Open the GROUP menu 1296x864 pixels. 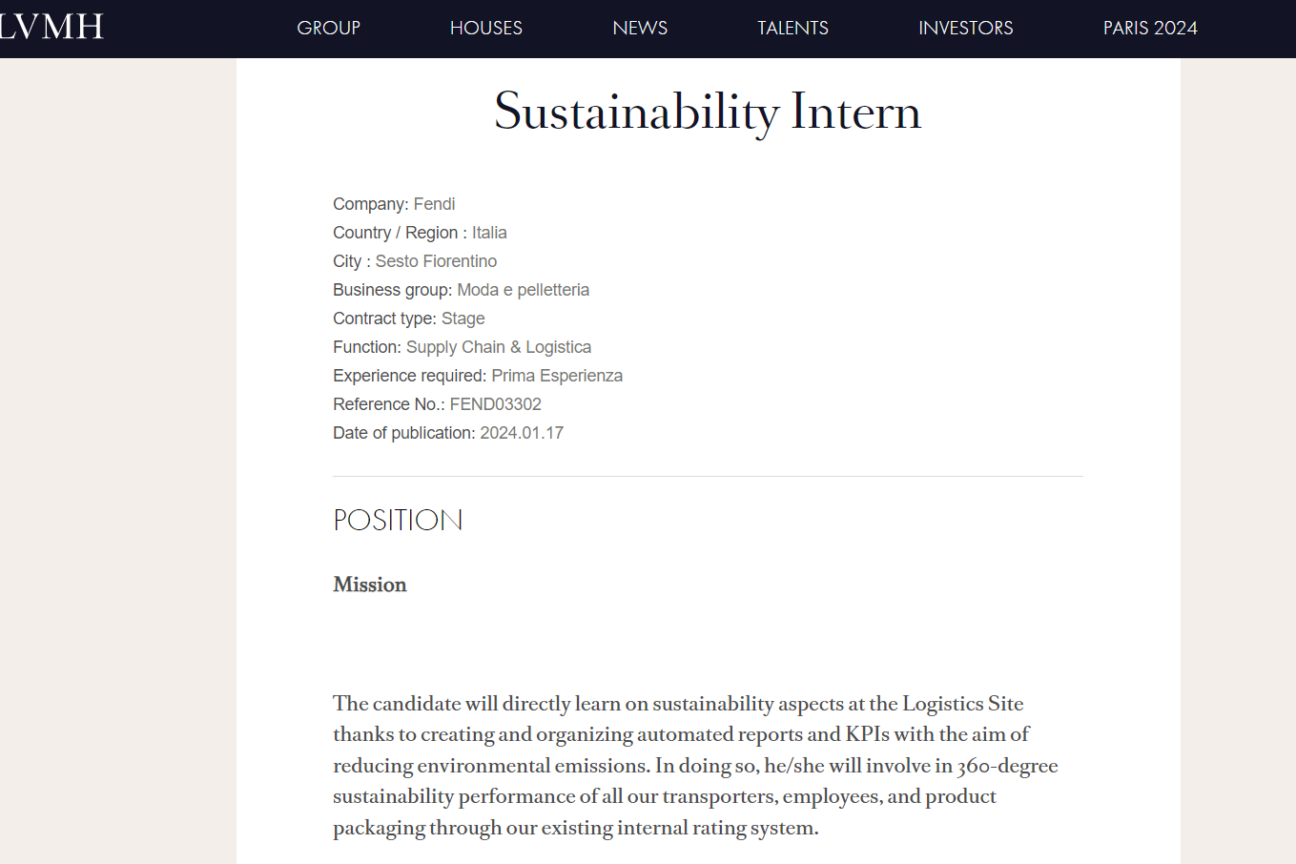[329, 28]
